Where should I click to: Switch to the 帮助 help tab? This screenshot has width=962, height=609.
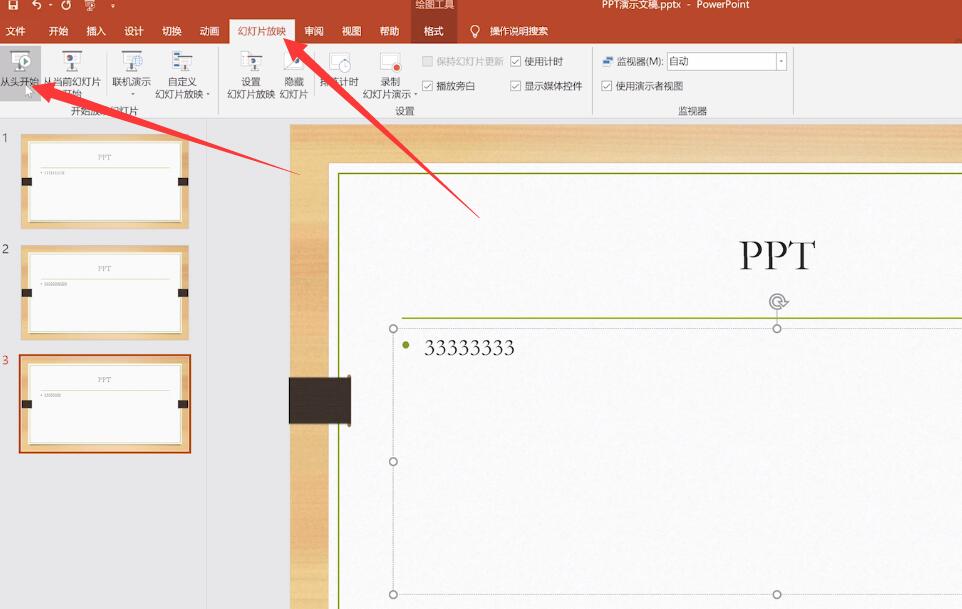pyautogui.click(x=389, y=31)
